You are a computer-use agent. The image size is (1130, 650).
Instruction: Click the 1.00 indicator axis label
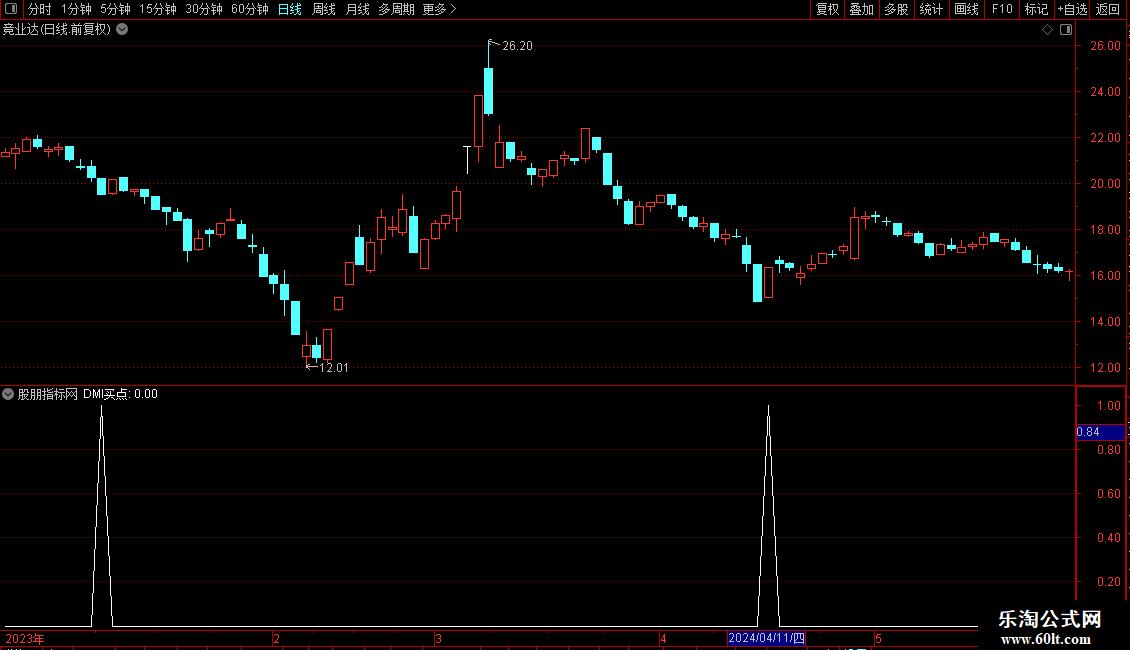[x=1108, y=406]
